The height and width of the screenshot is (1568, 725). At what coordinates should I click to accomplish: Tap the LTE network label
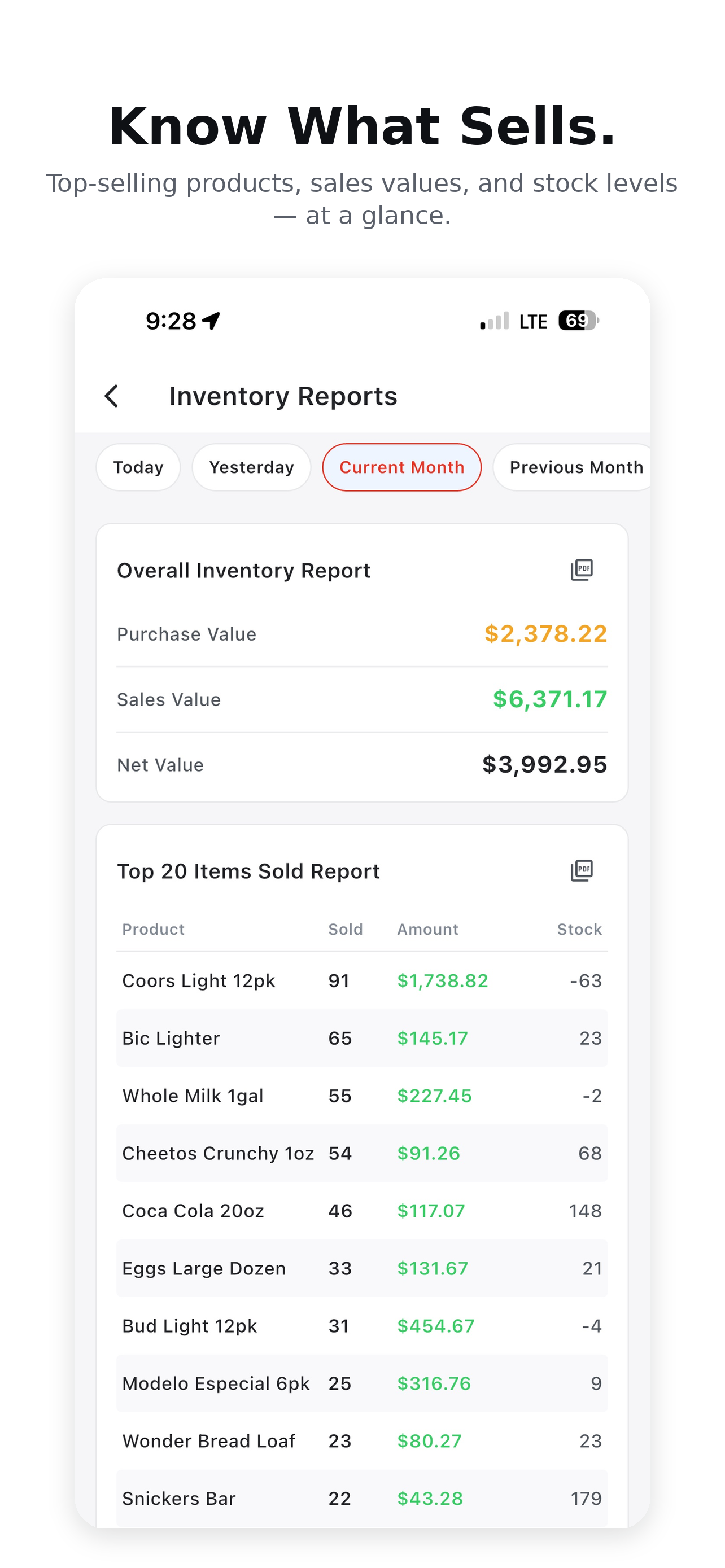point(533,321)
